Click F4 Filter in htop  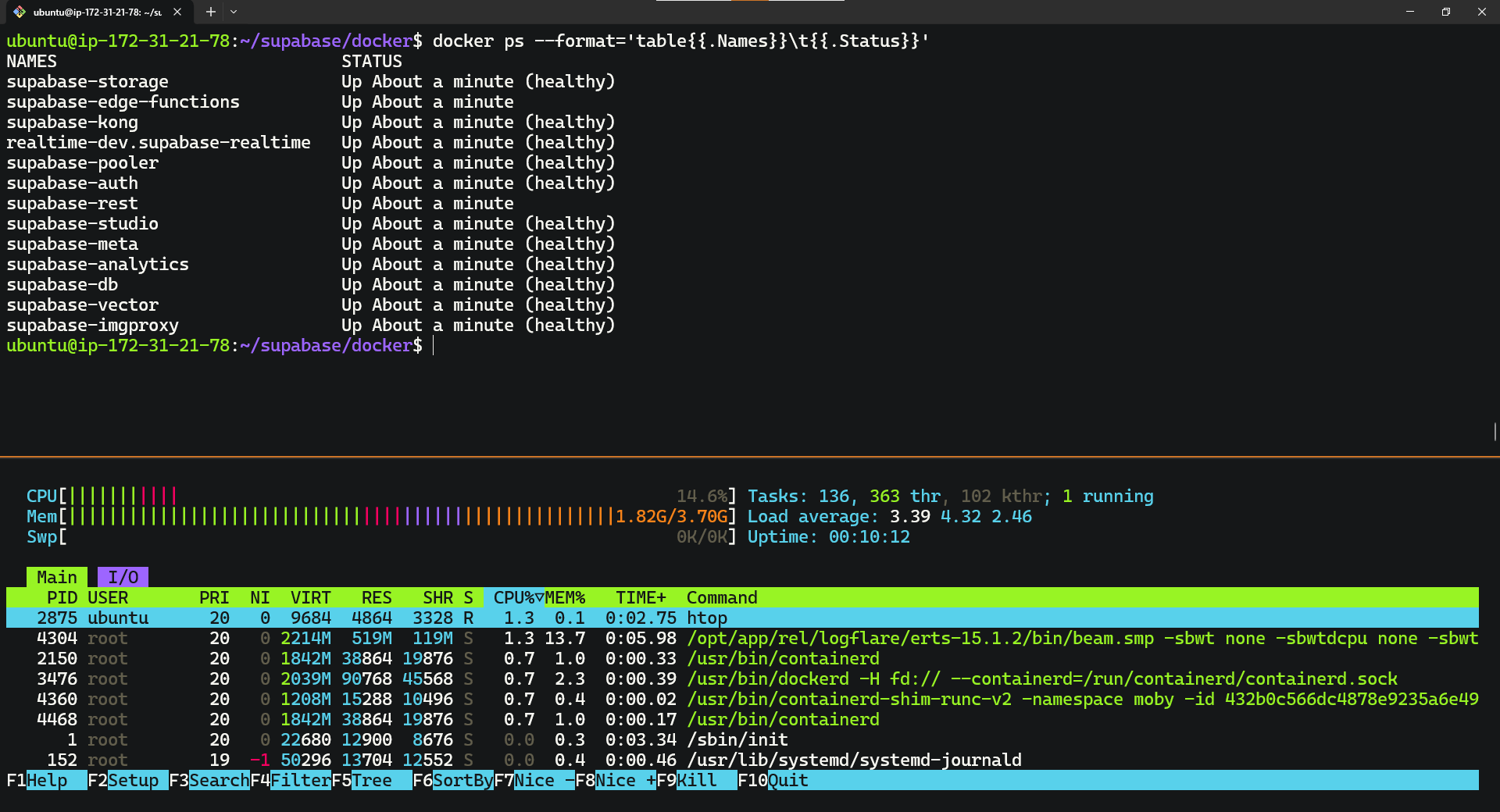click(291, 780)
